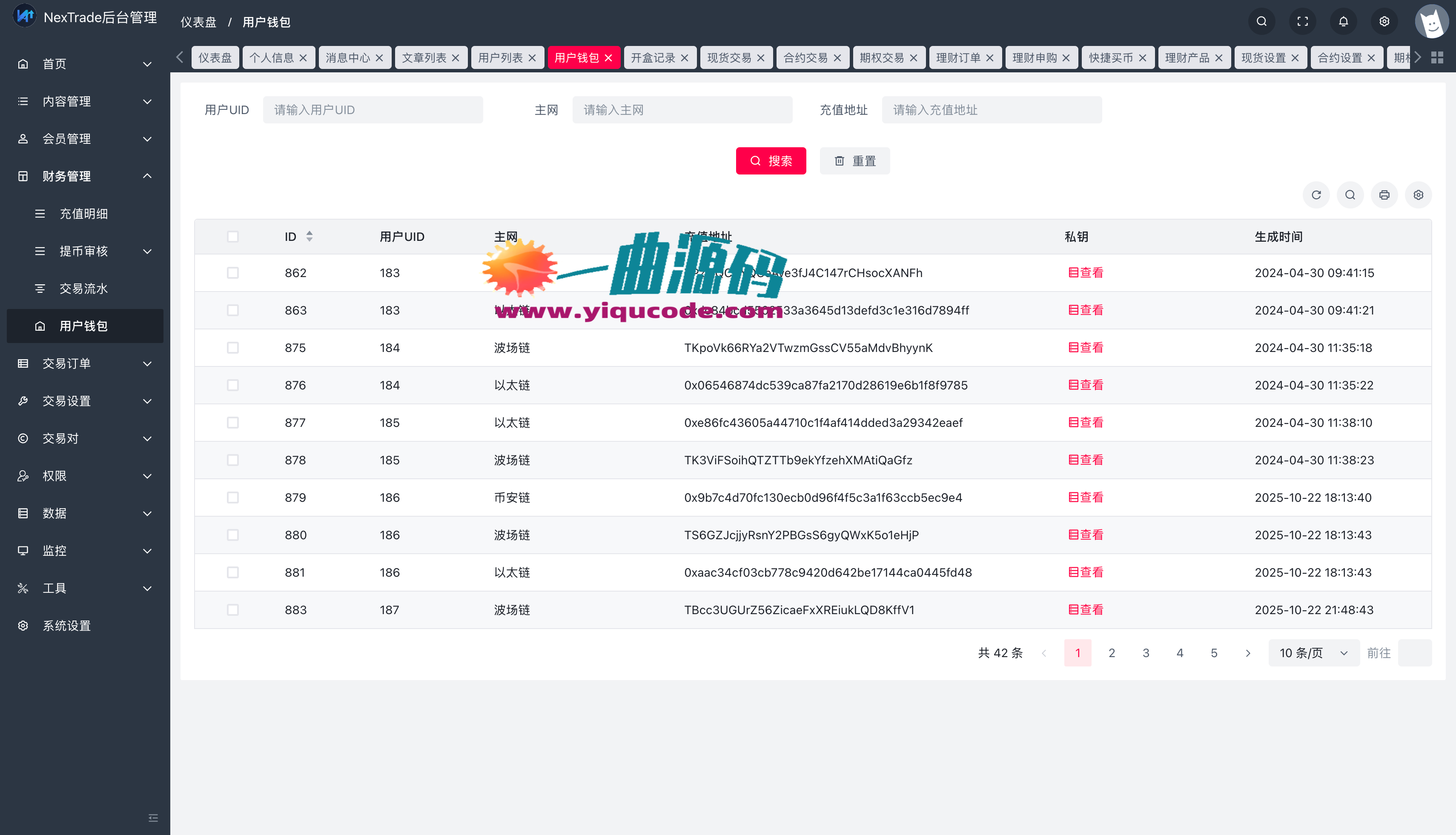Open 查看 link for row ID 879
Image resolution: width=1456 pixels, height=835 pixels.
tap(1086, 497)
